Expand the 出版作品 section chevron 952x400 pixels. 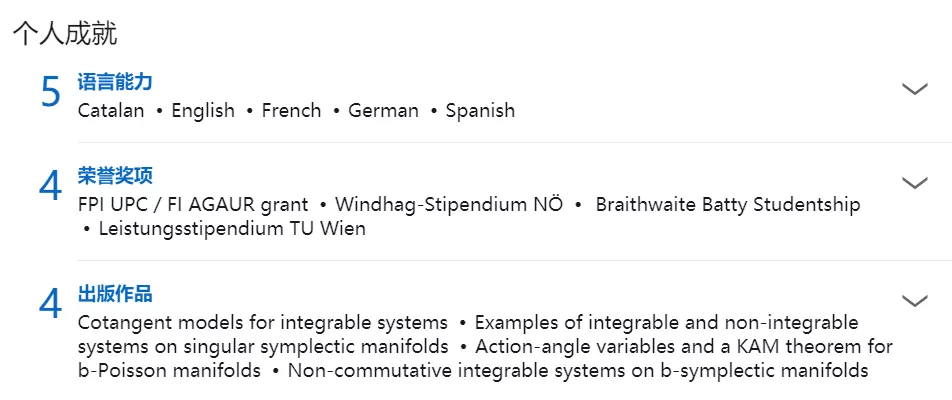pos(915,300)
